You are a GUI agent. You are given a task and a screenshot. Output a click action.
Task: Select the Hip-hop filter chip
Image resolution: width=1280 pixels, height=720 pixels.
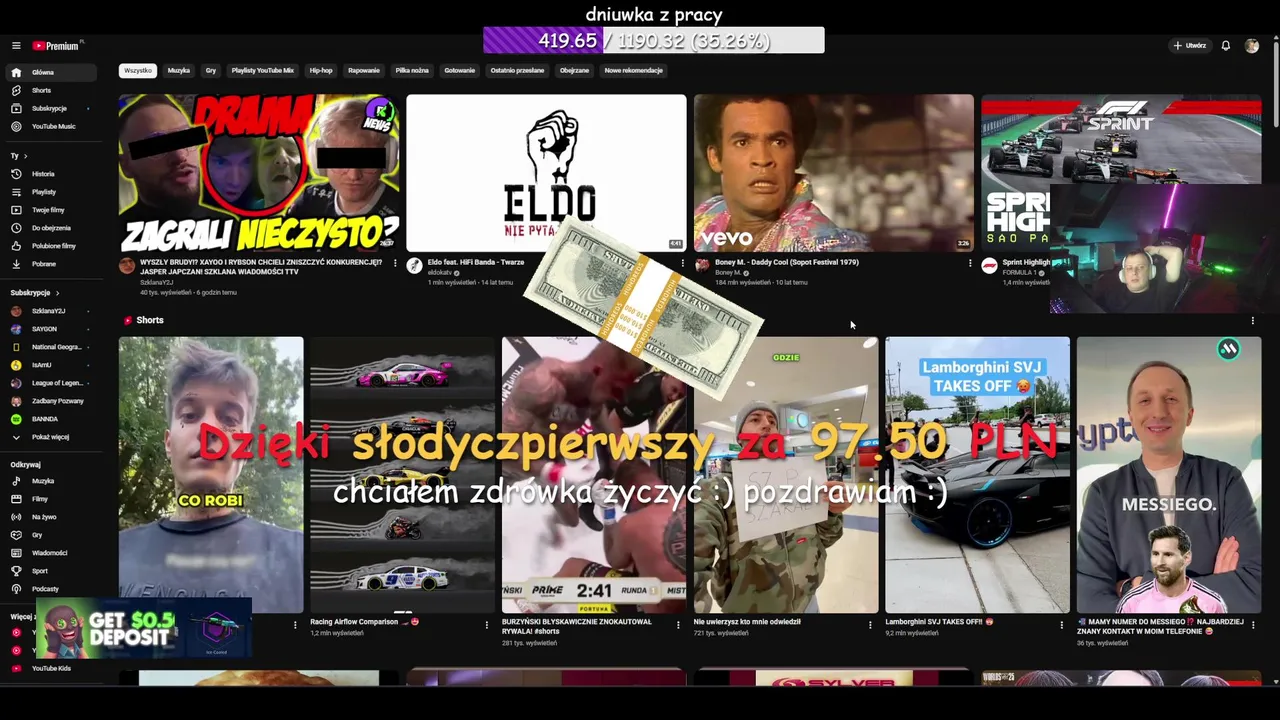pos(321,71)
